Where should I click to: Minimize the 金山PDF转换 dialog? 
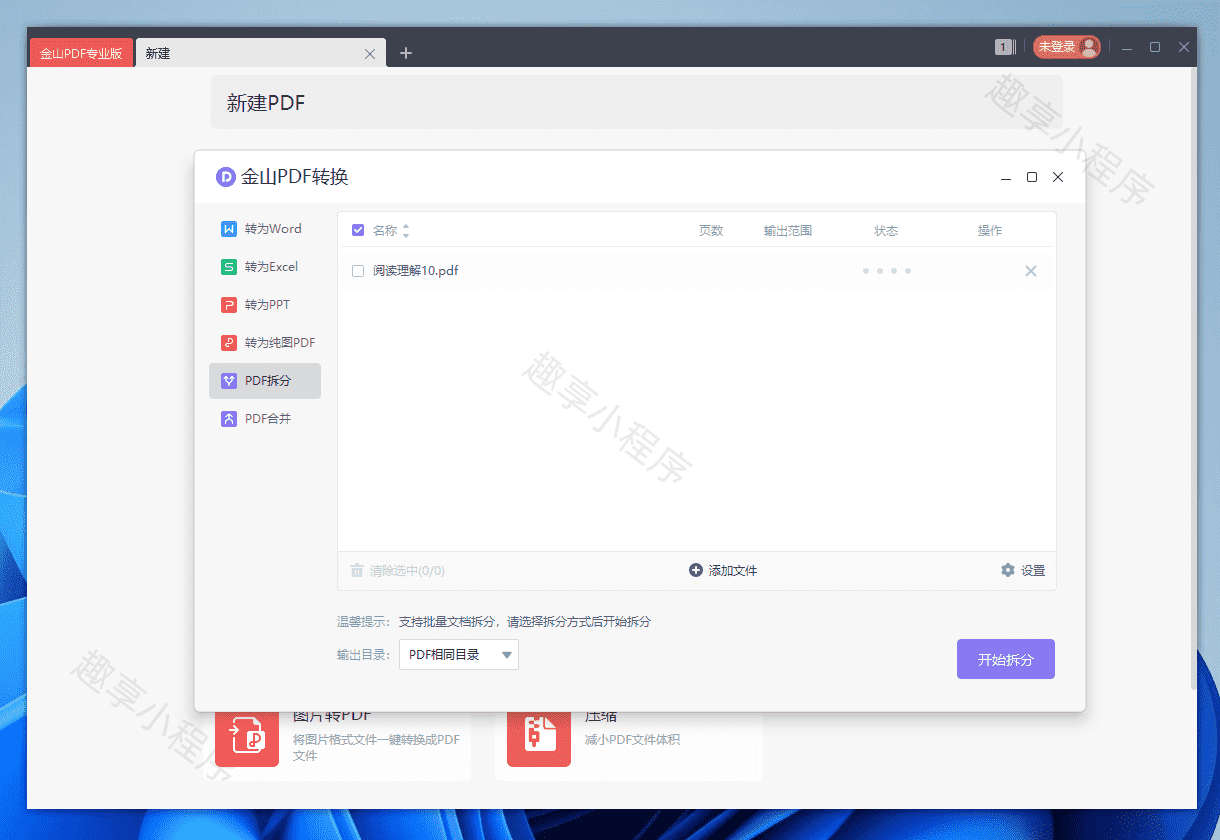(1006, 177)
